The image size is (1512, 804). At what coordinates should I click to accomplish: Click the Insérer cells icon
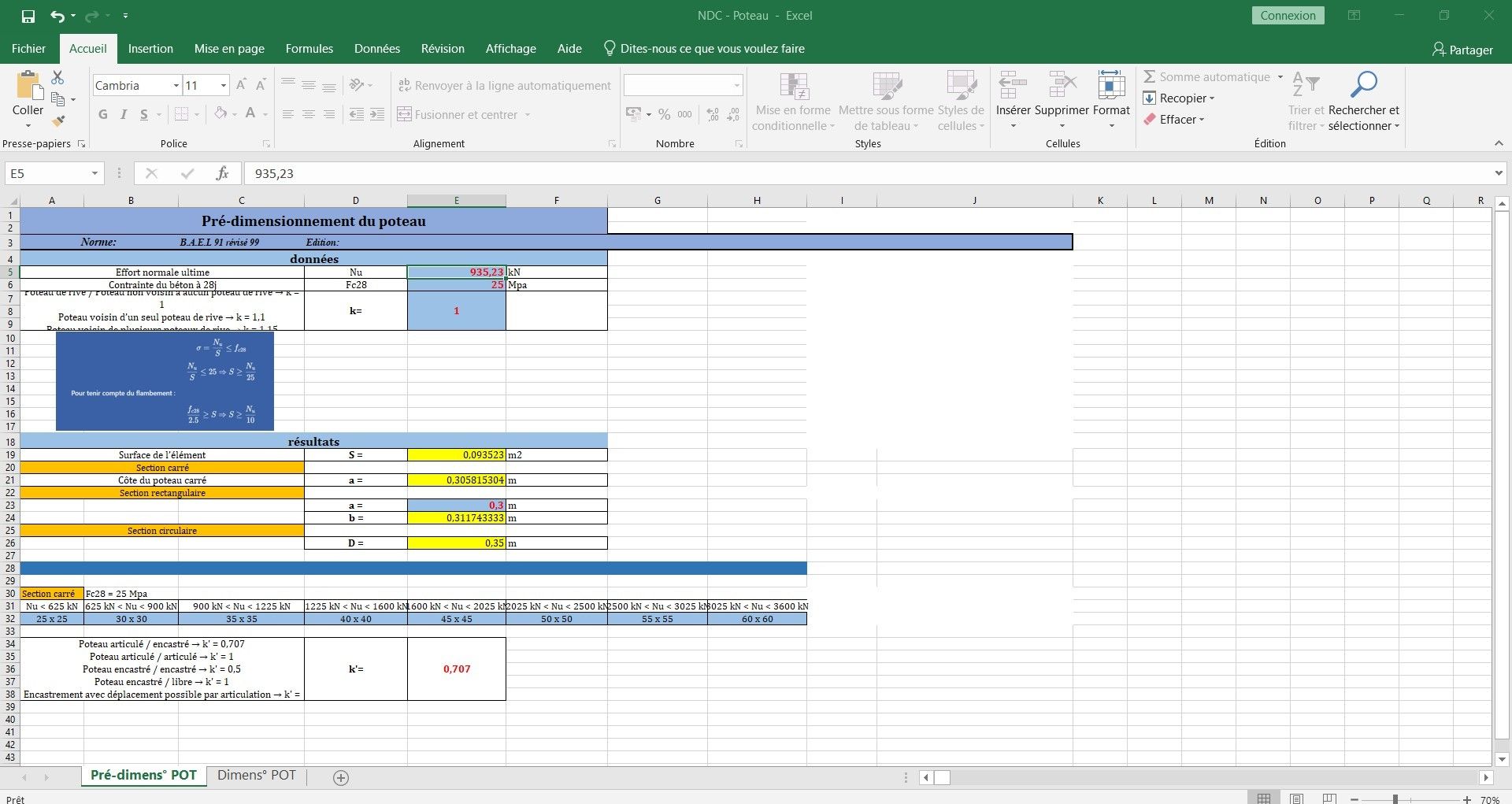tap(1013, 85)
